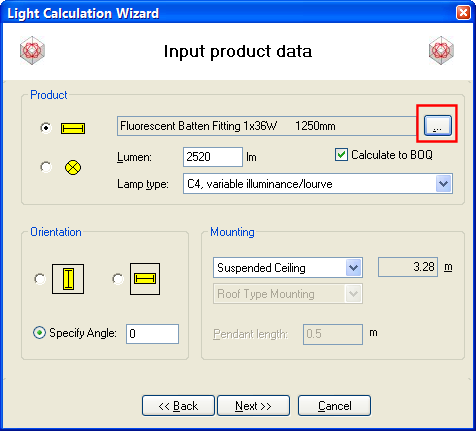The image size is (476, 431).
Task: Select the Specify Angle radio option
Action: pyautogui.click(x=39, y=333)
